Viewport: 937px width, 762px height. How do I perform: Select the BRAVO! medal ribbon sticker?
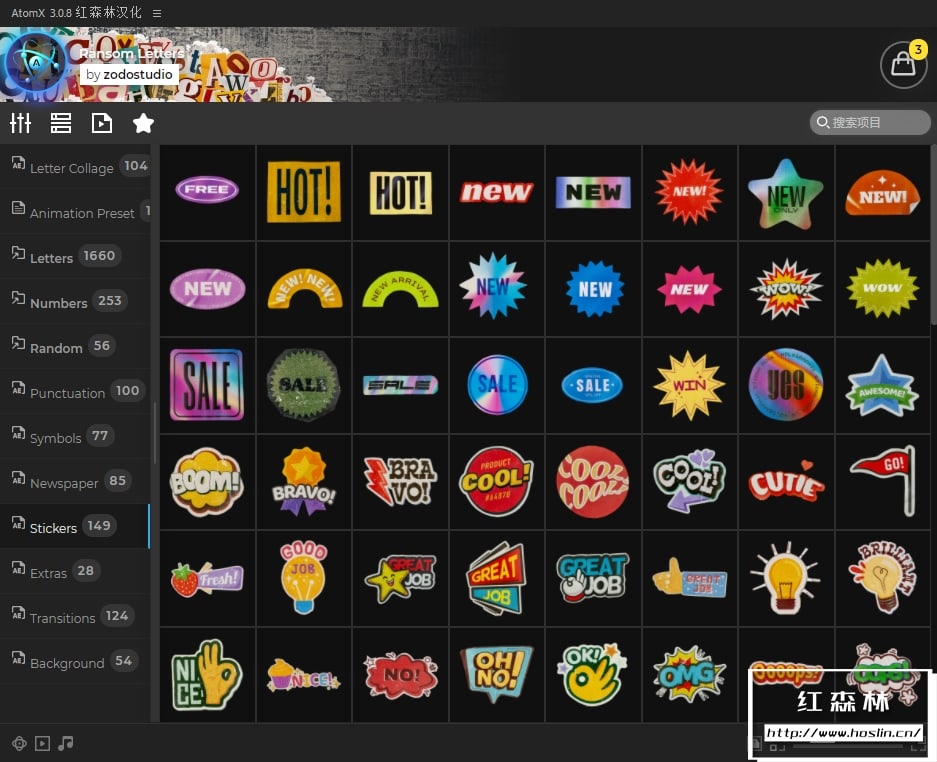tap(304, 482)
